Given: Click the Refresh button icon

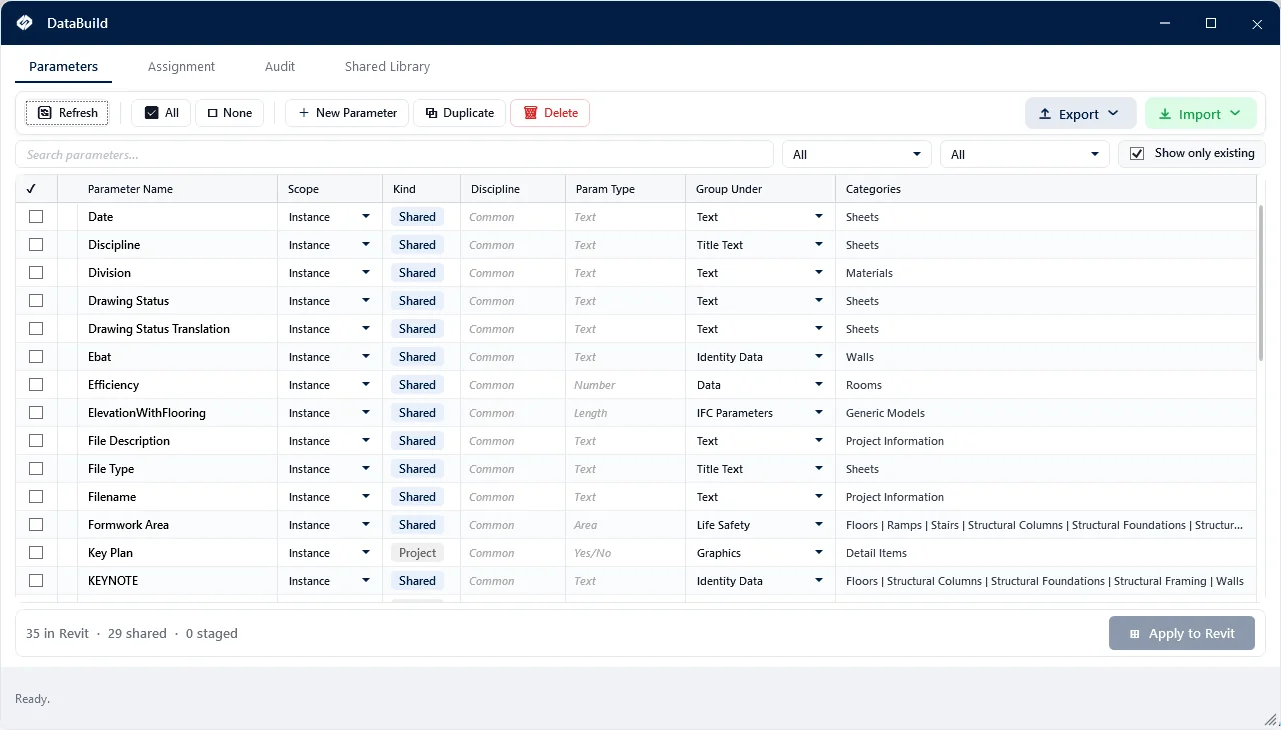Looking at the screenshot, I should pos(45,113).
